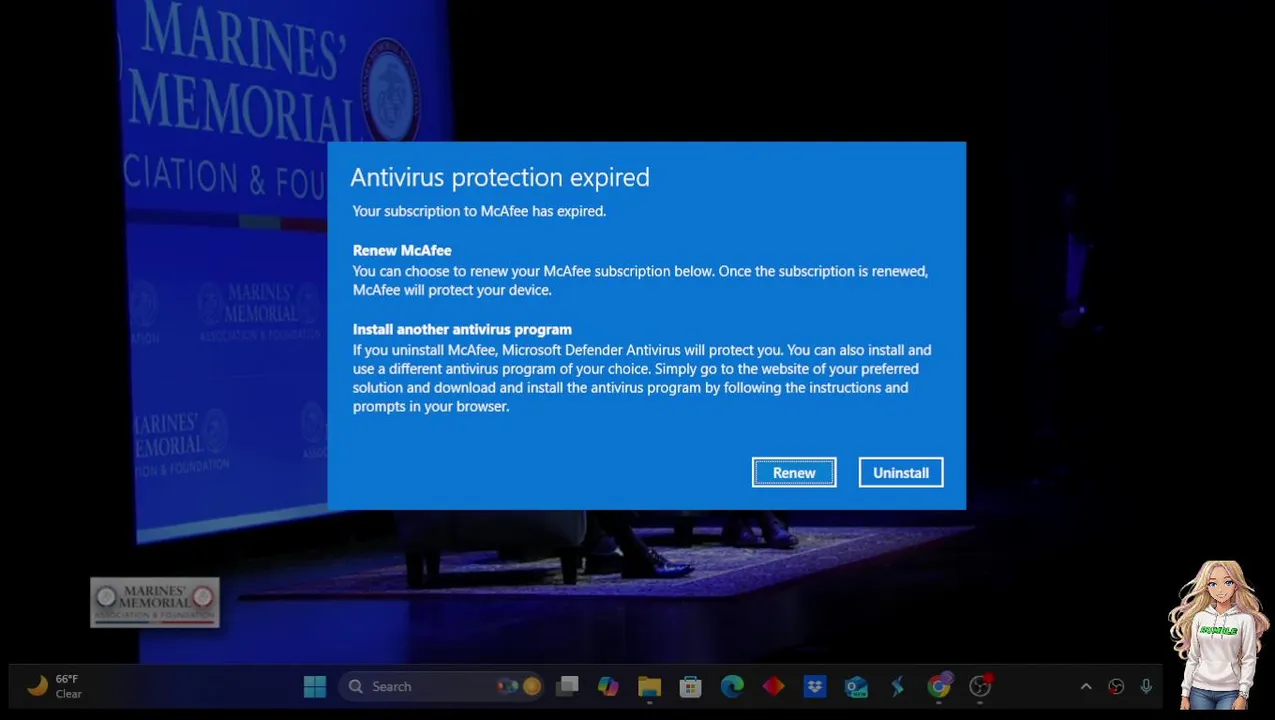Open the blue lightning-bolt app in taskbar
Image resolution: width=1275 pixels, height=720 pixels.
tap(897, 686)
